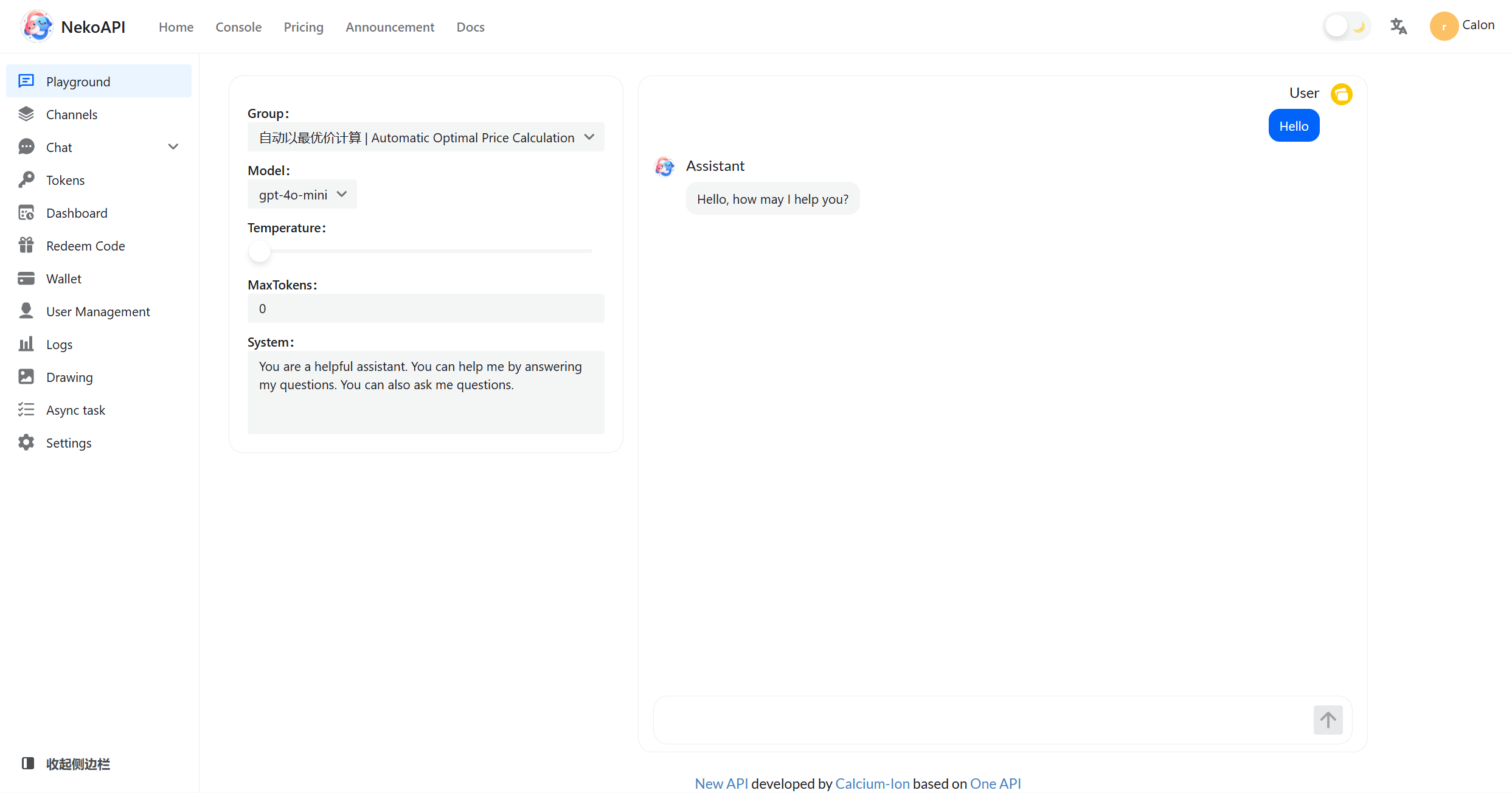Click the NekoAPI logo
1512x793 pixels.
coord(37,27)
